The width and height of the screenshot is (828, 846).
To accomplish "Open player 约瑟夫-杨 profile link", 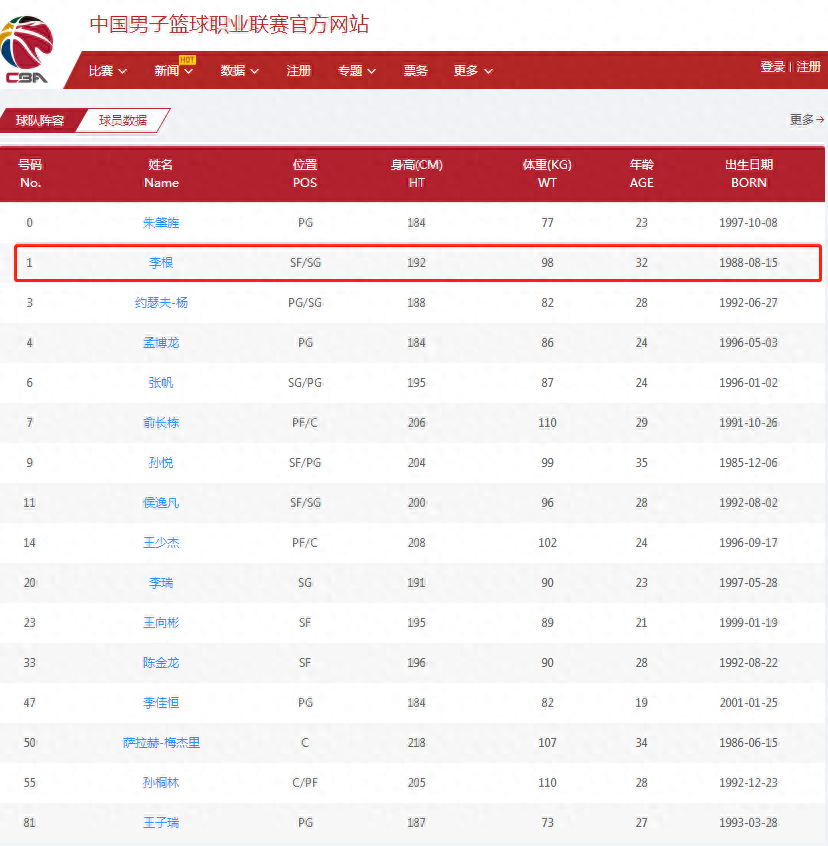I will pyautogui.click(x=161, y=303).
